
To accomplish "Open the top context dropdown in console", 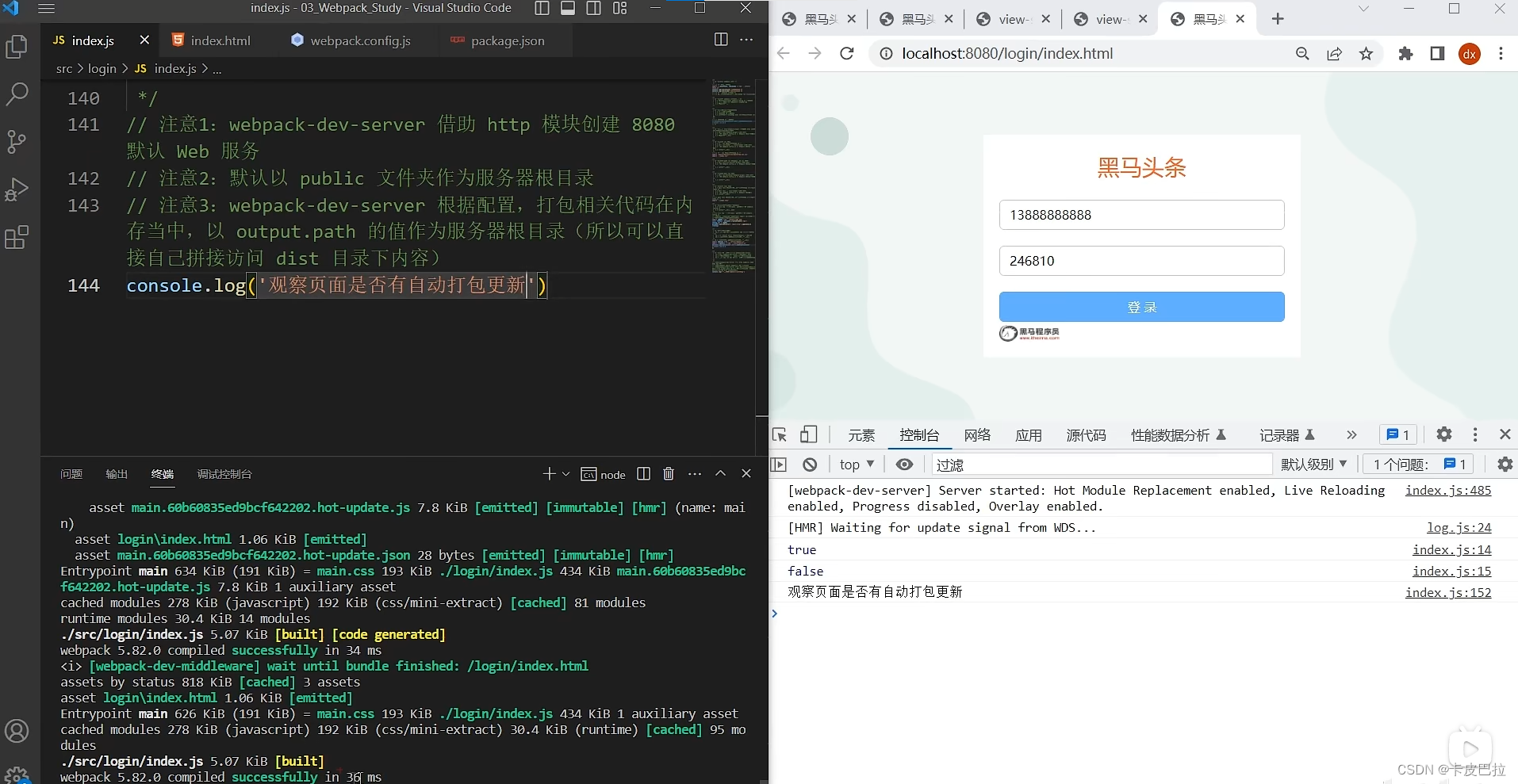I will pos(857,465).
